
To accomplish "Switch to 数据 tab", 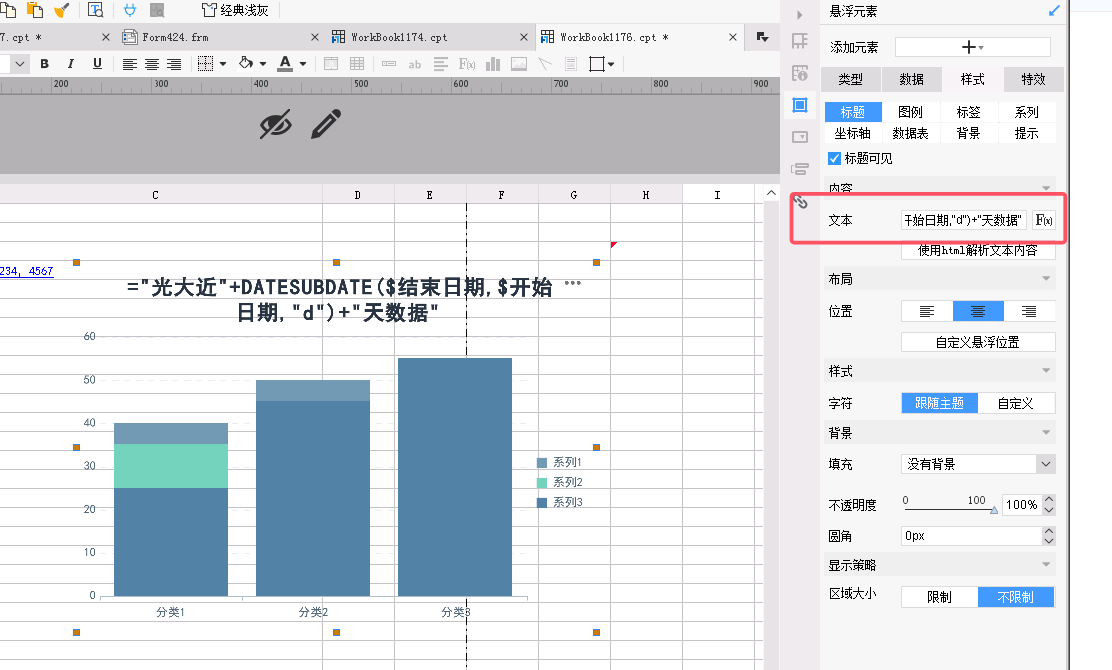I will tap(911, 79).
